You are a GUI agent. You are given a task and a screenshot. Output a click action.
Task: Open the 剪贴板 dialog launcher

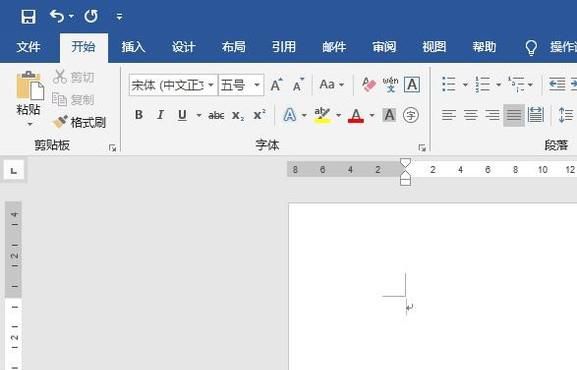click(x=113, y=148)
